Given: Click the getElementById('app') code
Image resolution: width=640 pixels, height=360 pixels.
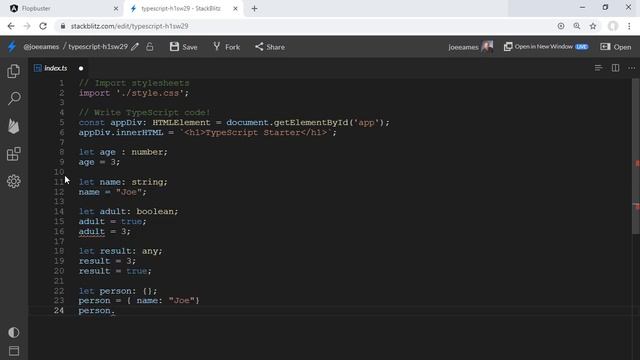Looking at the screenshot, I should coord(329,122).
